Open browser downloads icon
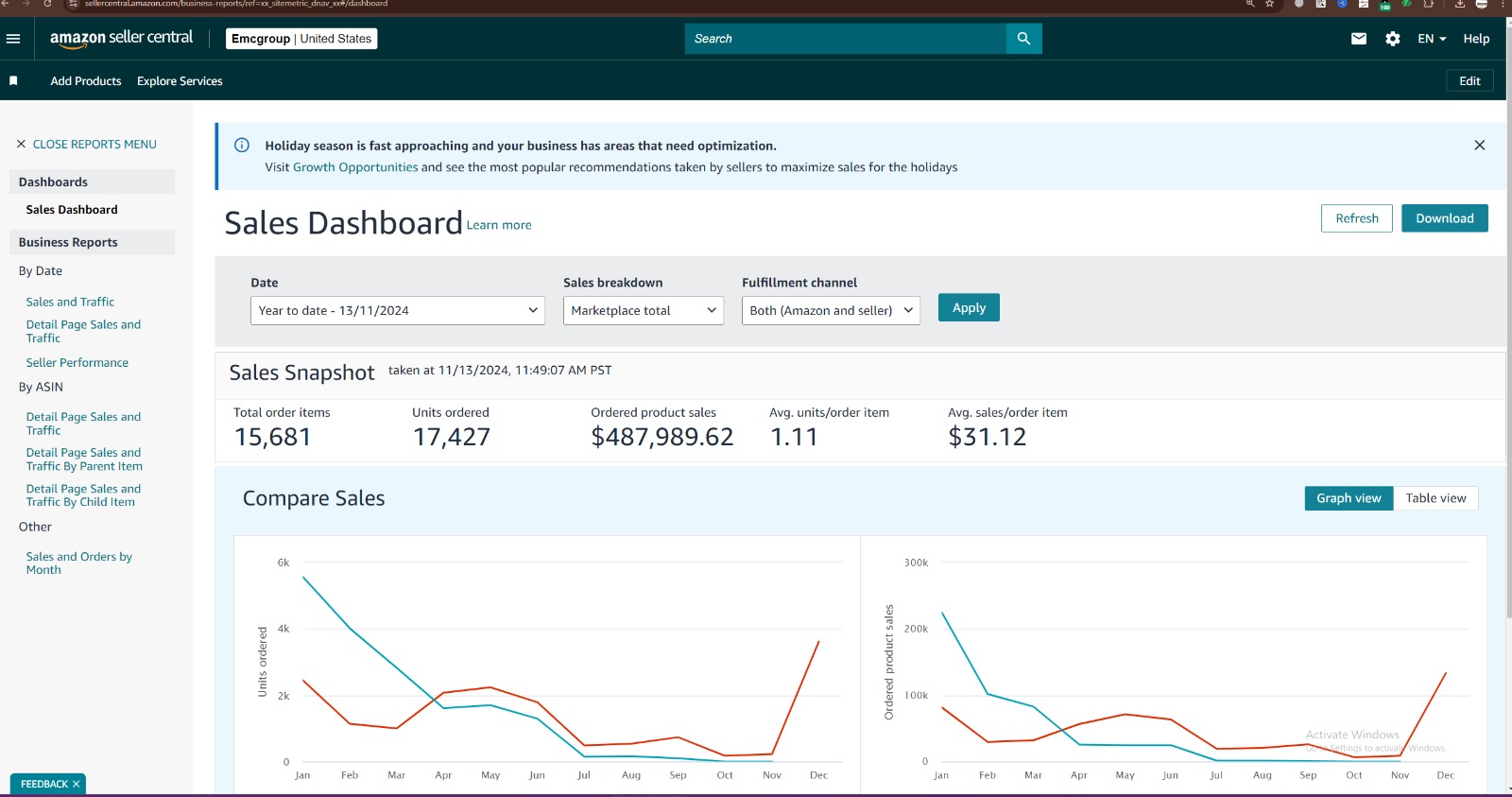This screenshot has height=797, width=1512. [1460, 4]
